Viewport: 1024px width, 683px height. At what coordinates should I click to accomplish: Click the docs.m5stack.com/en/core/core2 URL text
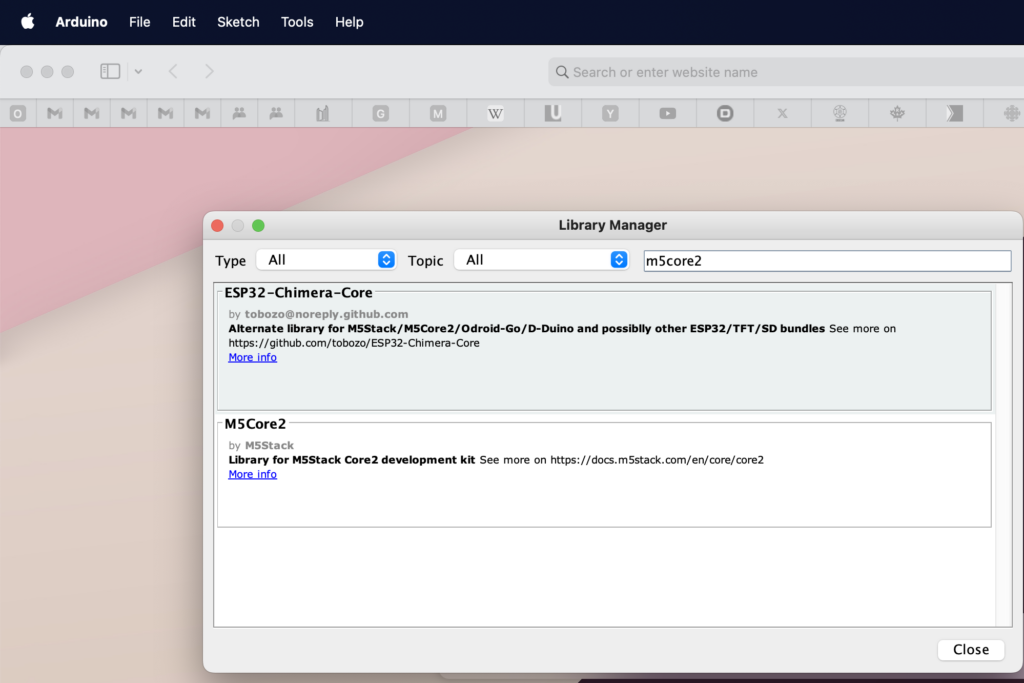point(657,460)
